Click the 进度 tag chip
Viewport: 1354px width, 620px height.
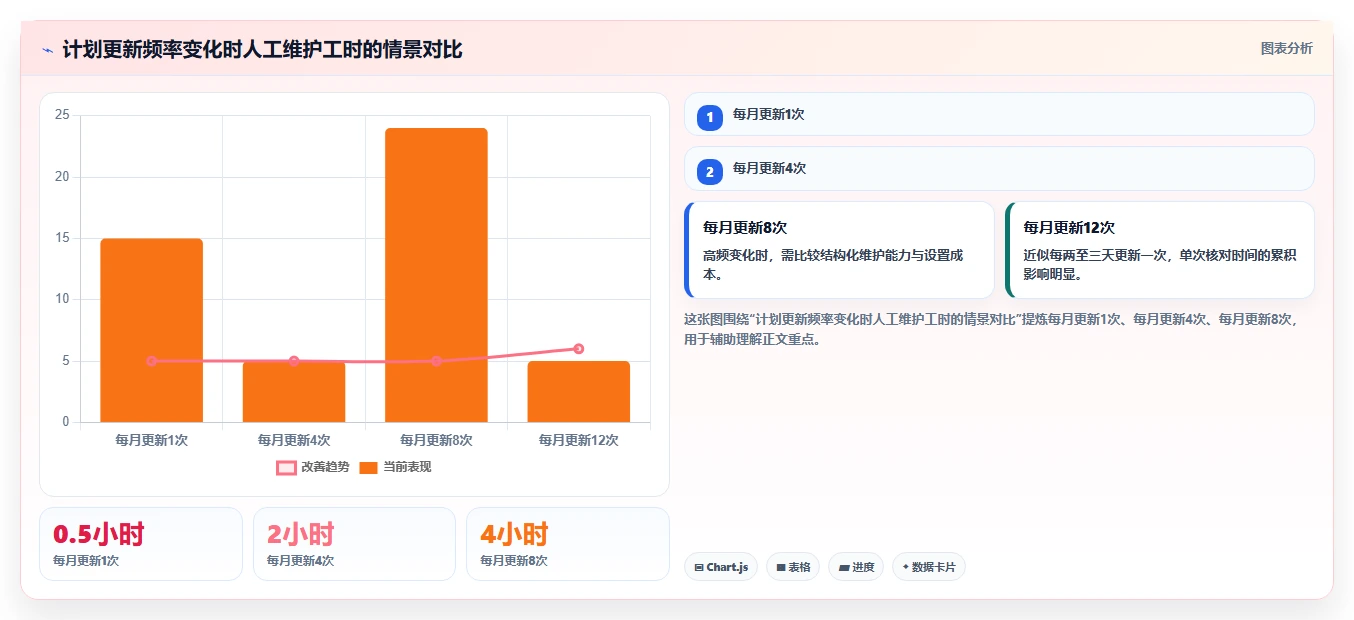[856, 567]
